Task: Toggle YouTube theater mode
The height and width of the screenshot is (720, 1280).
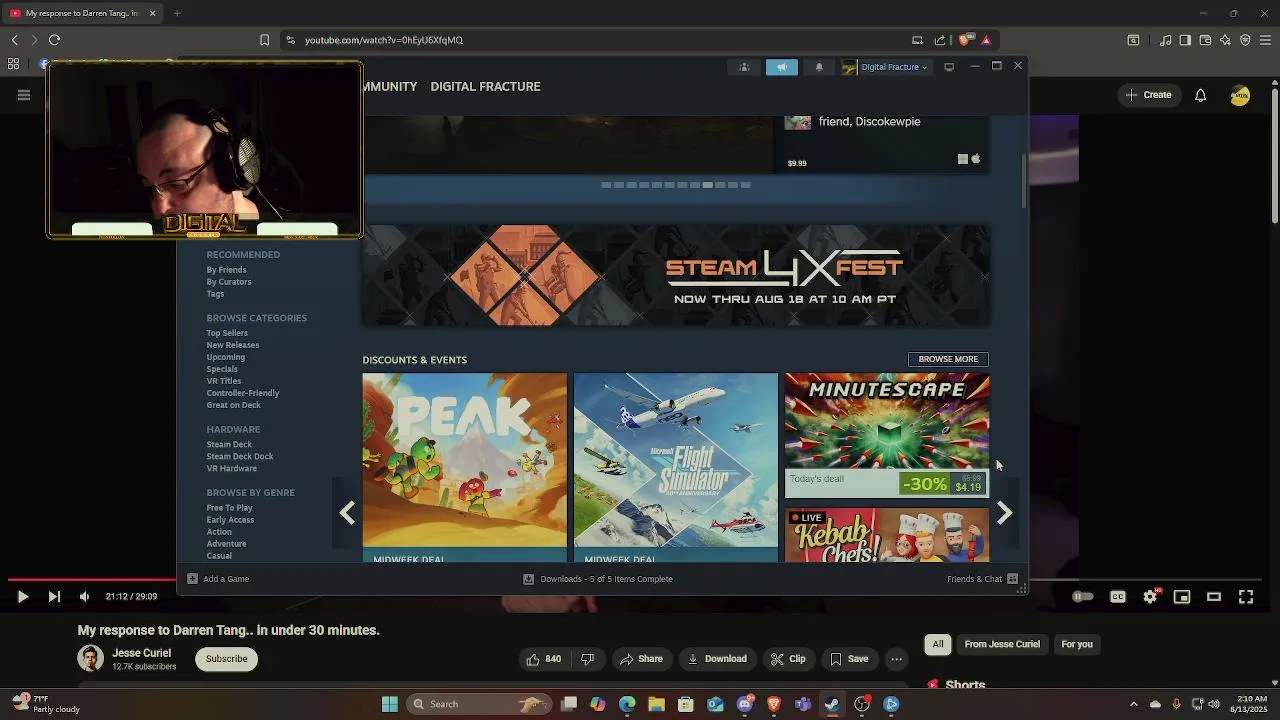Action: 1214,597
